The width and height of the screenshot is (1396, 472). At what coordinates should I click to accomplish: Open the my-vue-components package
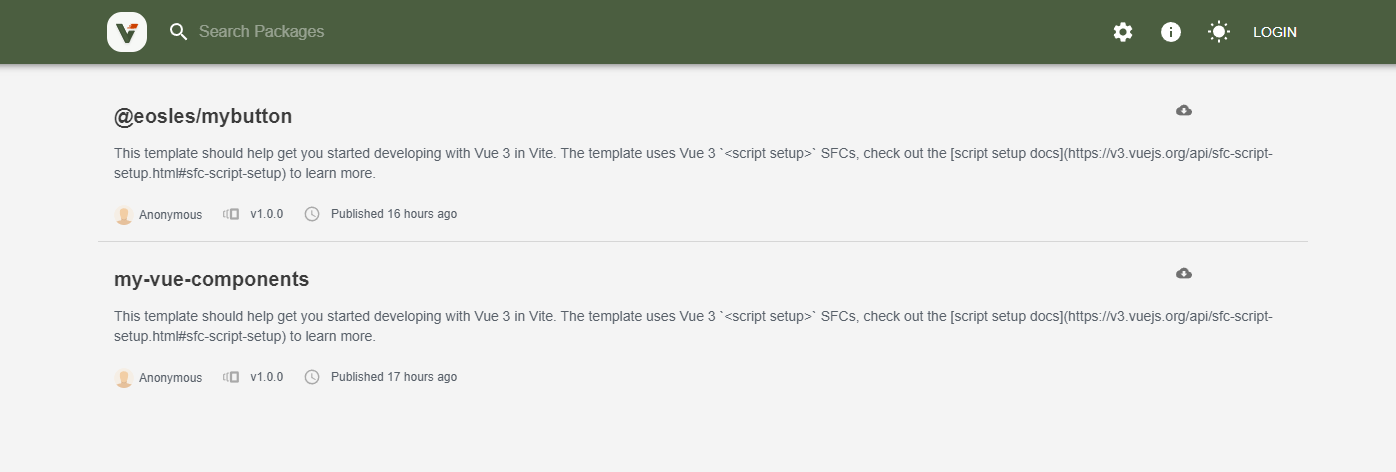[212, 279]
